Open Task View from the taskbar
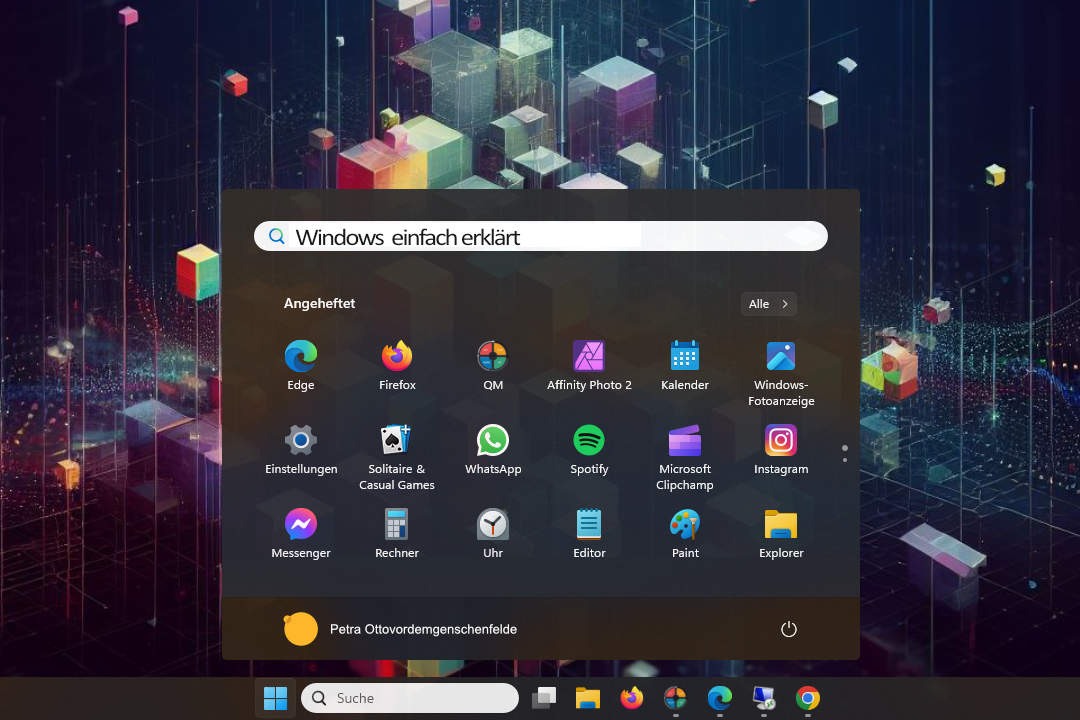 [544, 699]
